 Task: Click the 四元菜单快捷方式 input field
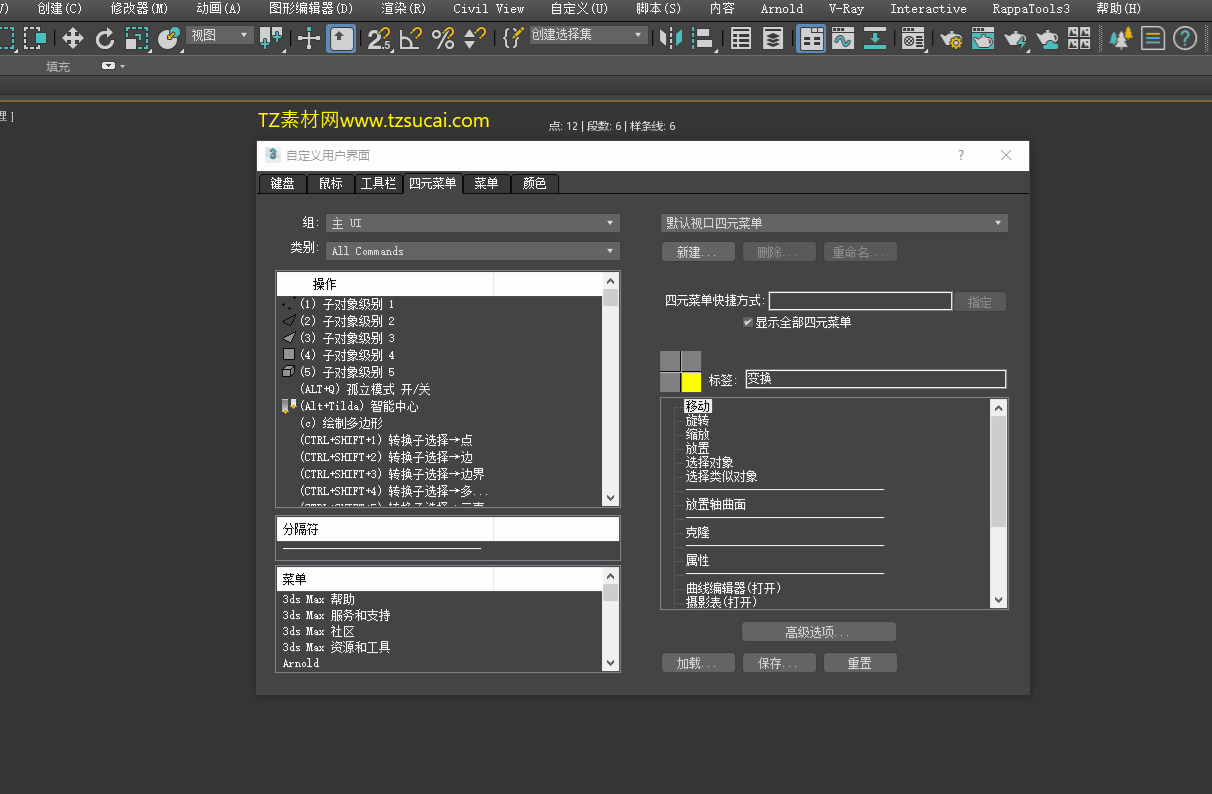(x=860, y=301)
